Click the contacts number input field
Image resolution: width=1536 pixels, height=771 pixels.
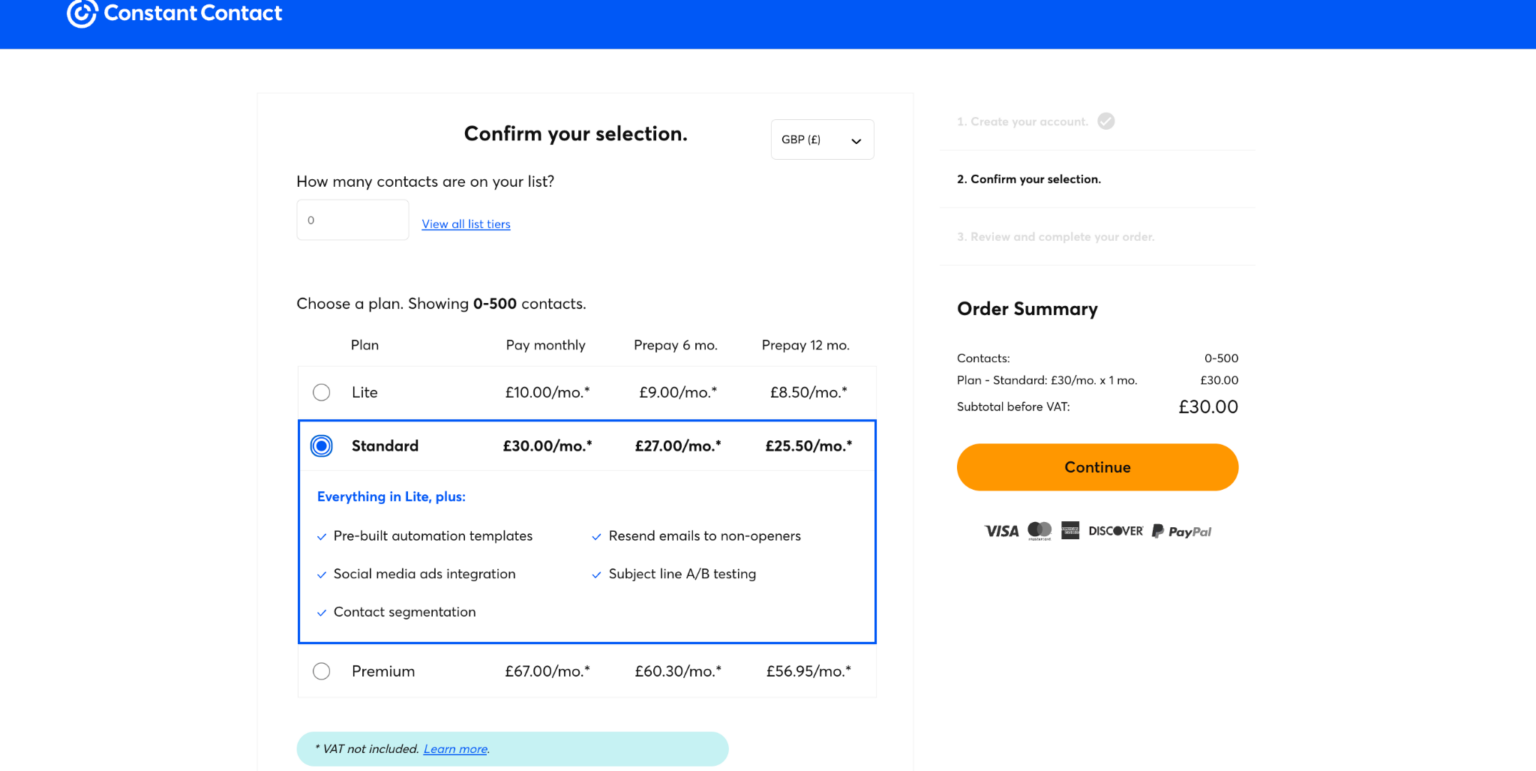coord(352,219)
